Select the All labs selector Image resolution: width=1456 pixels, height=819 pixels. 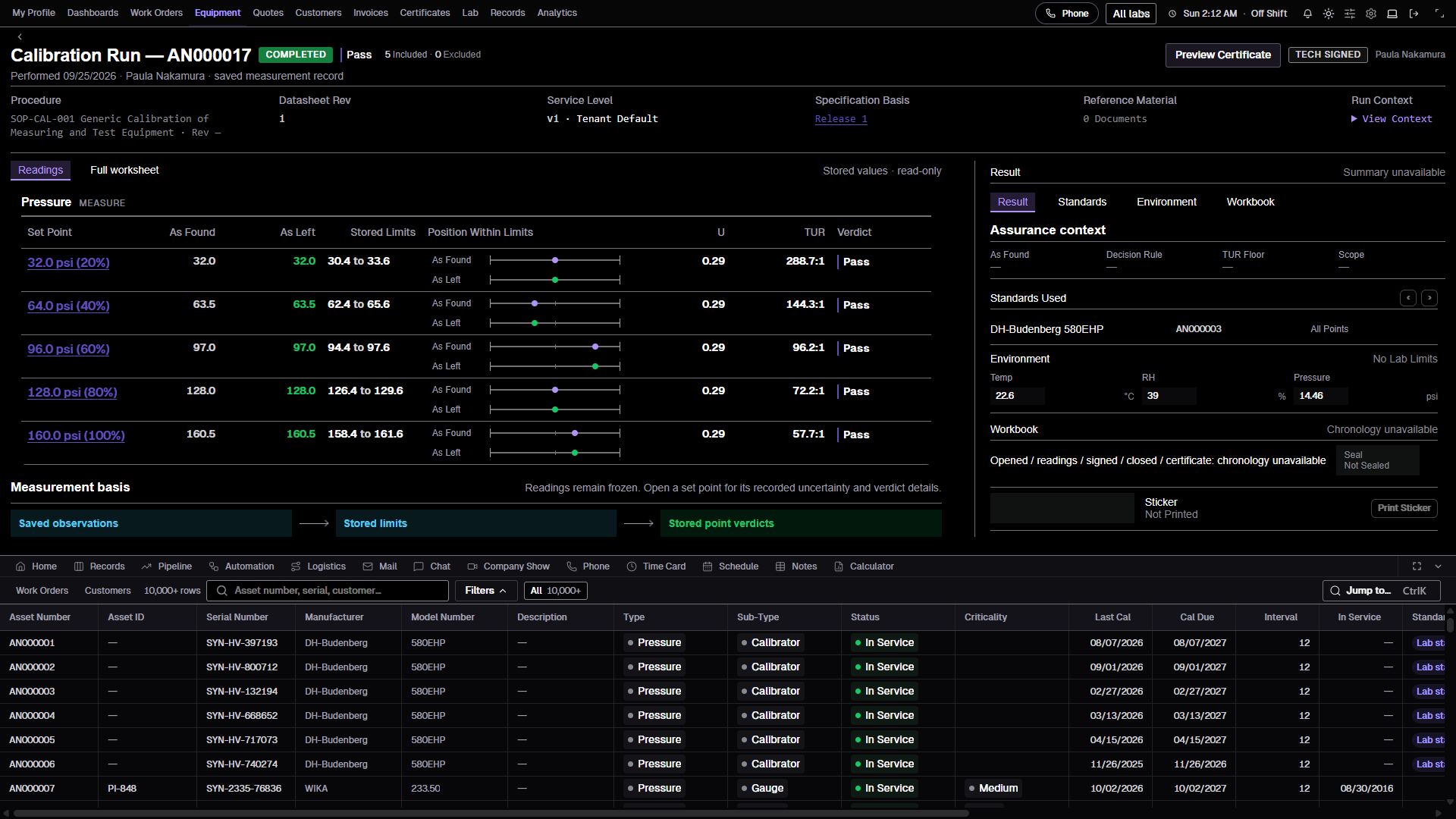click(1131, 14)
